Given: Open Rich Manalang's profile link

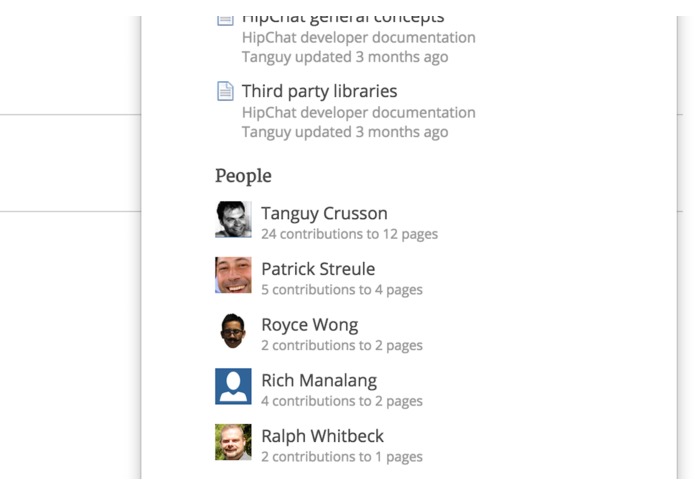Looking at the screenshot, I should (319, 381).
